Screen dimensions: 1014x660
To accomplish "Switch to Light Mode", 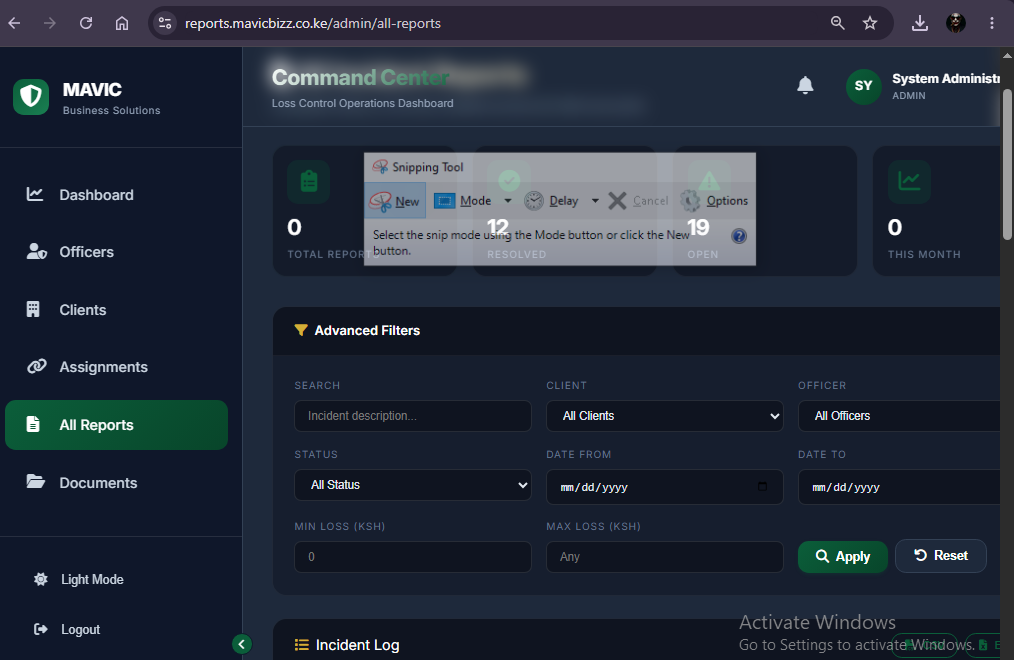I will 79,579.
